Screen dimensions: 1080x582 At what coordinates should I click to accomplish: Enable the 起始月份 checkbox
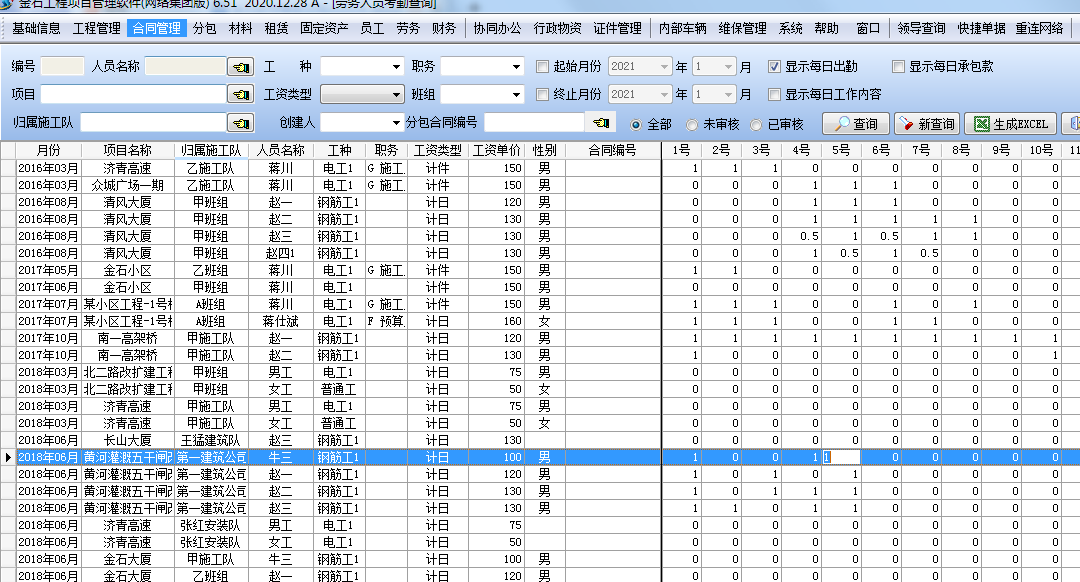click(x=543, y=67)
